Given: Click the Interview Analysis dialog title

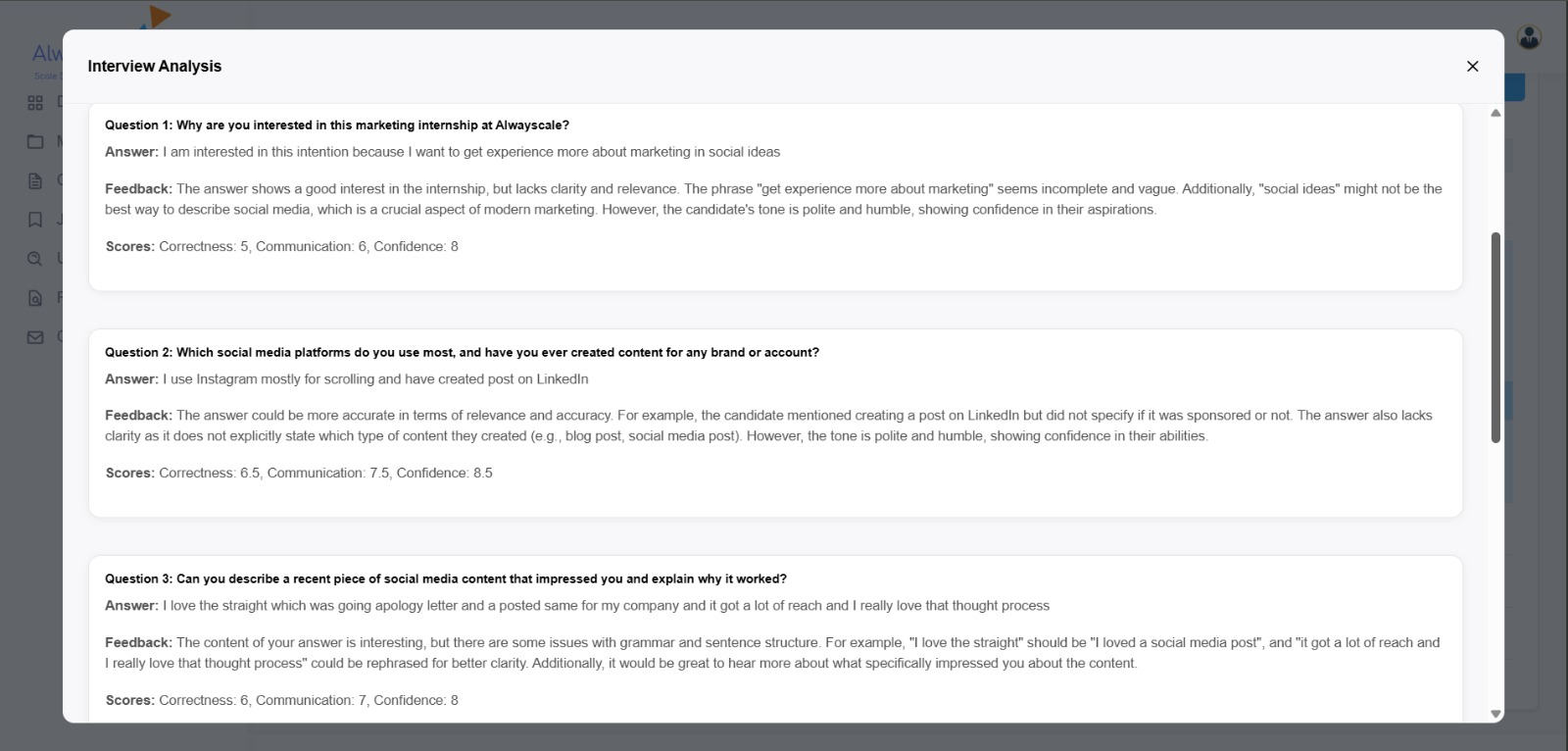Looking at the screenshot, I should tap(155, 66).
